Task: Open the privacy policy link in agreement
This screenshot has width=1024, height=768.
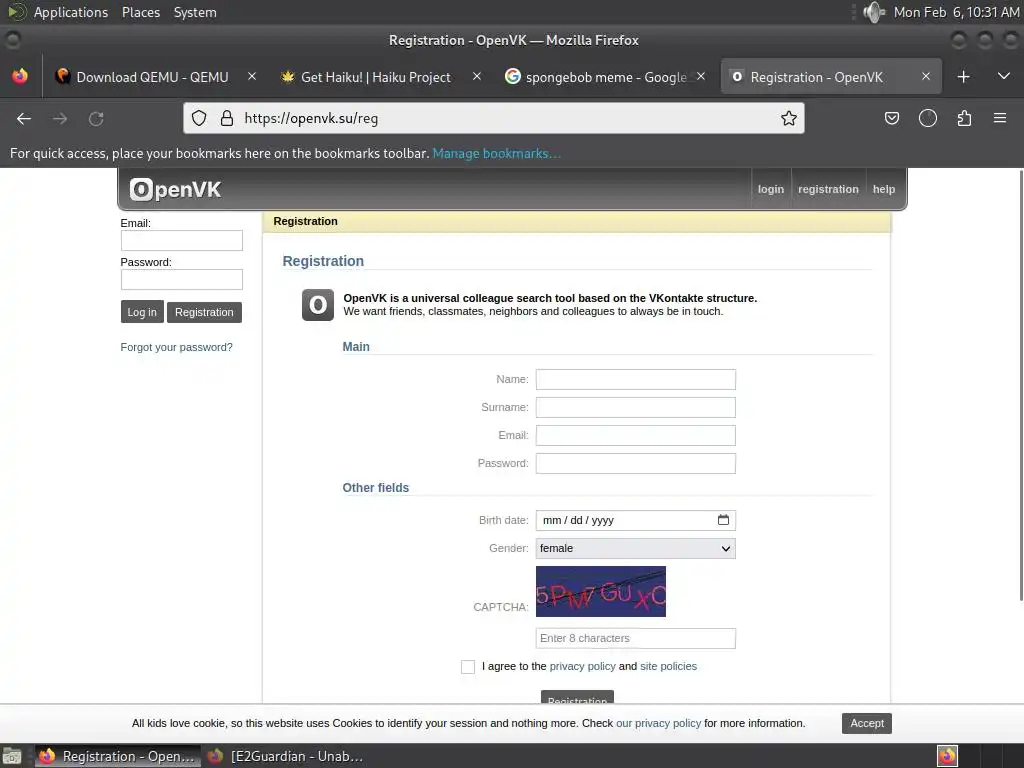Action: pyautogui.click(x=583, y=666)
